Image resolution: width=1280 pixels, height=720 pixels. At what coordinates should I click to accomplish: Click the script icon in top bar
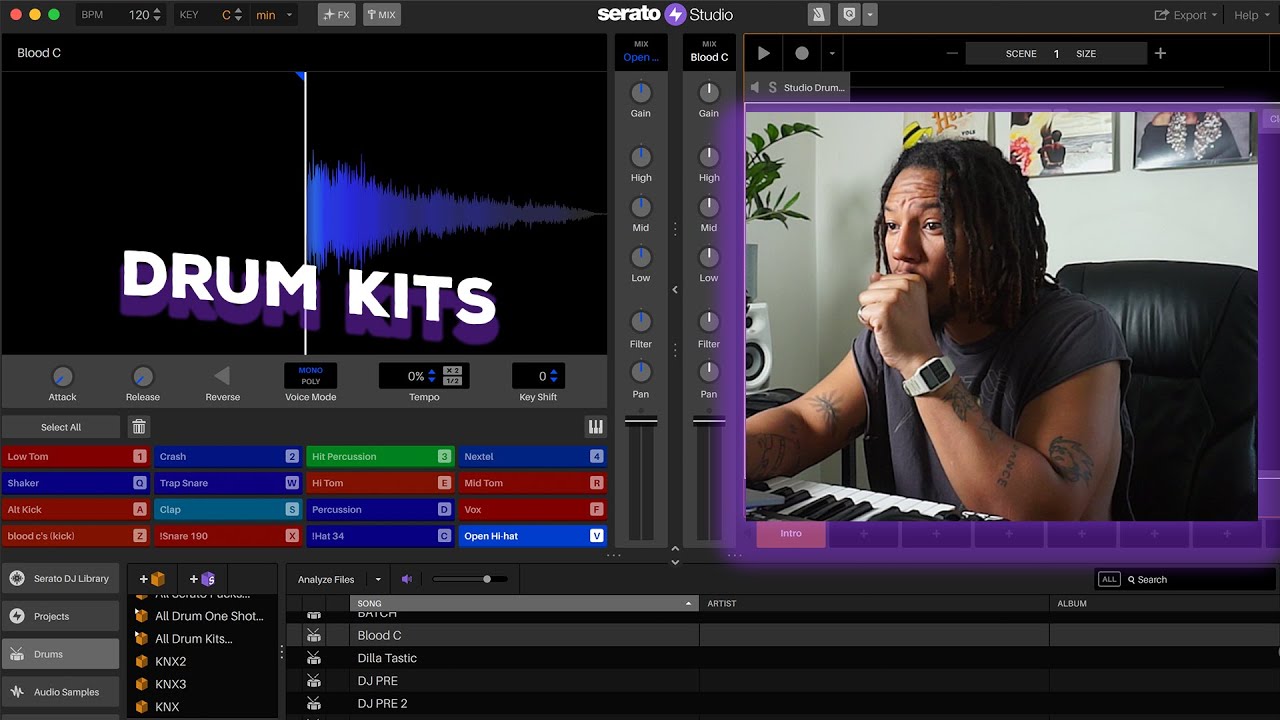coord(819,15)
